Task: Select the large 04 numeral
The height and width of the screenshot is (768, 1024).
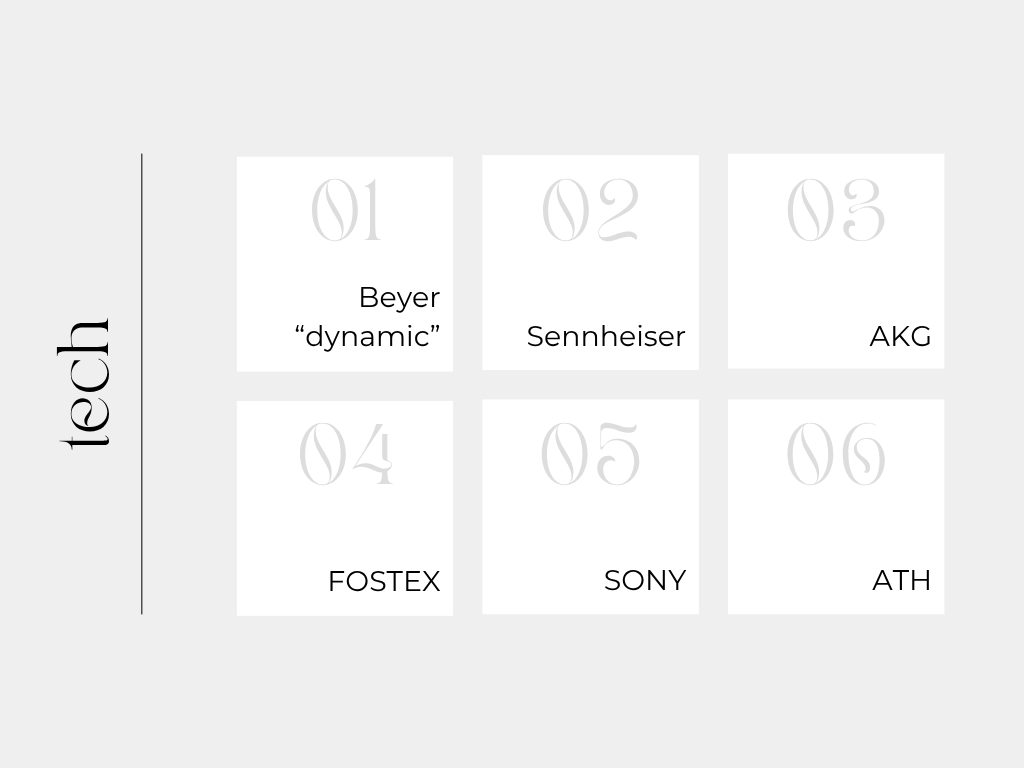Action: tap(346, 455)
